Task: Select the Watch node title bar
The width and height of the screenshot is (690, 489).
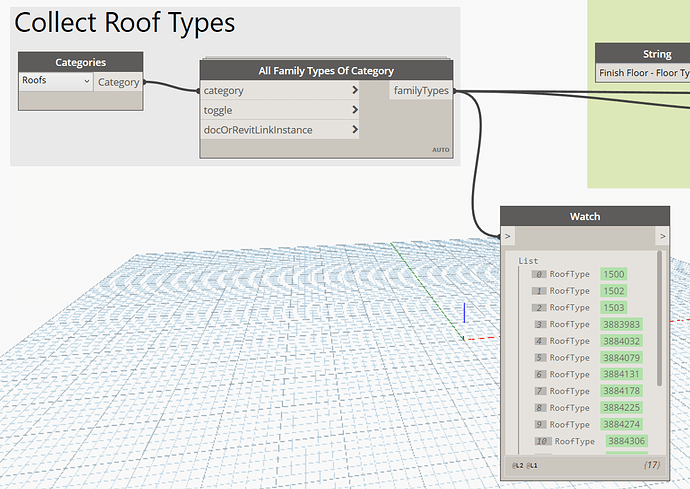Action: [584, 216]
